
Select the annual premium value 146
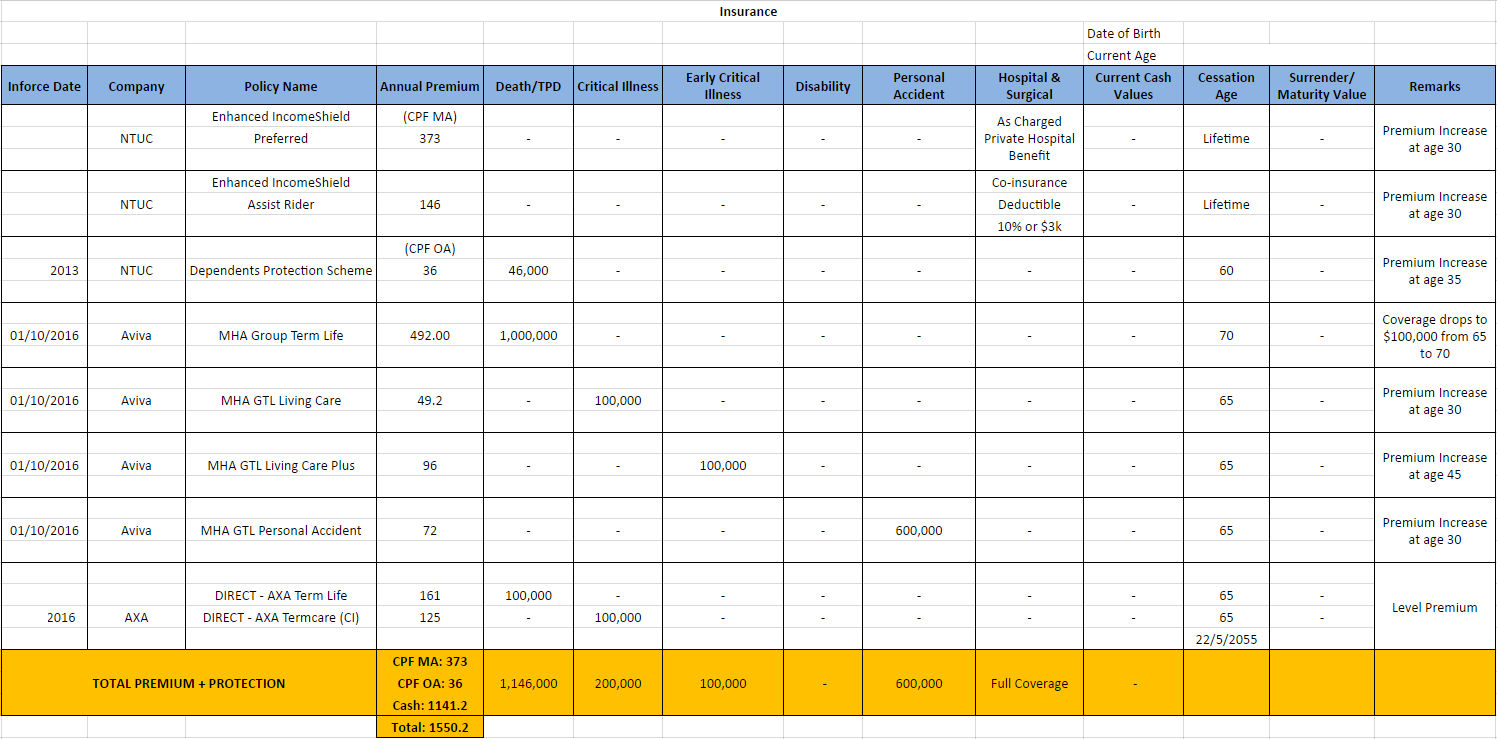point(430,204)
